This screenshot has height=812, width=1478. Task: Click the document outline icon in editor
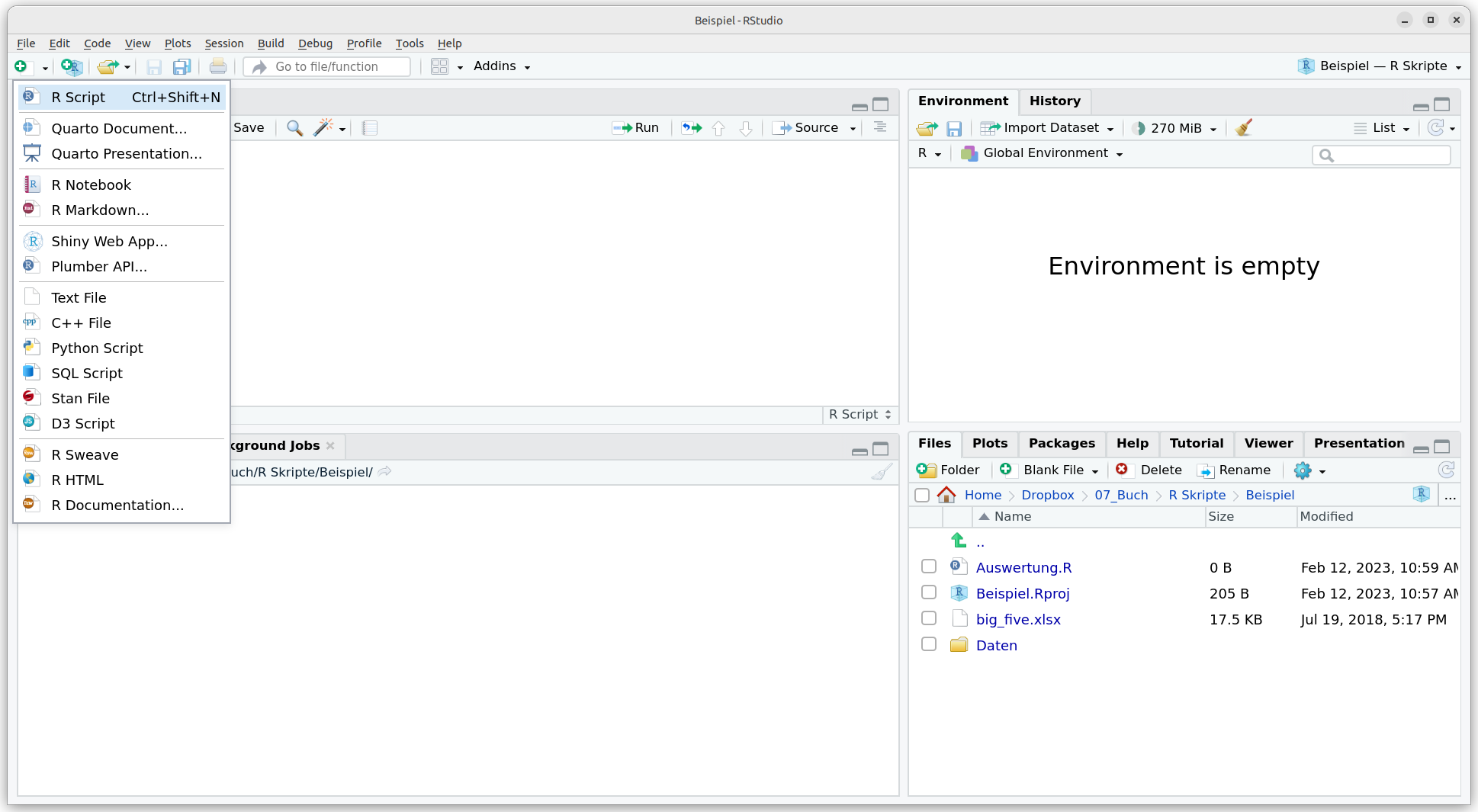pos(880,127)
